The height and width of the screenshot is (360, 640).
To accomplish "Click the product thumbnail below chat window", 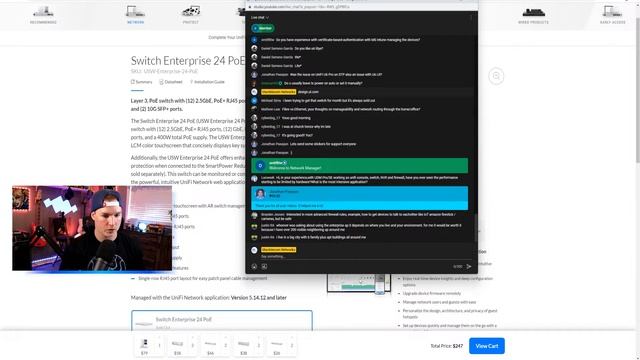I will click(x=358, y=283).
